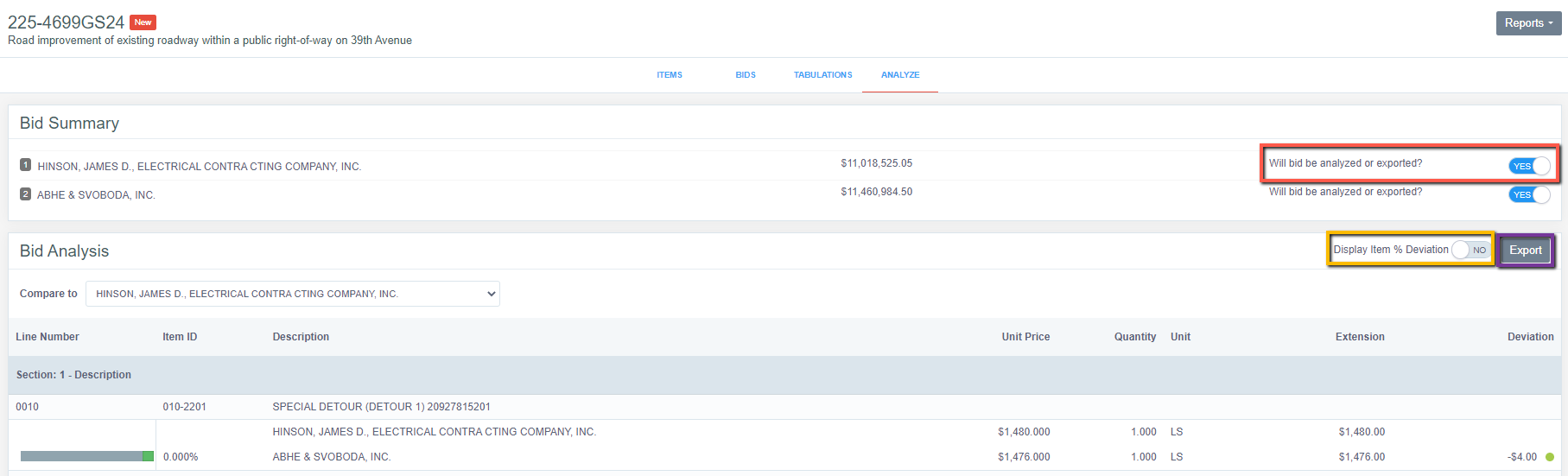Collapse the Section 1 - Description row
The height and width of the screenshot is (476, 1568).
coord(73,375)
